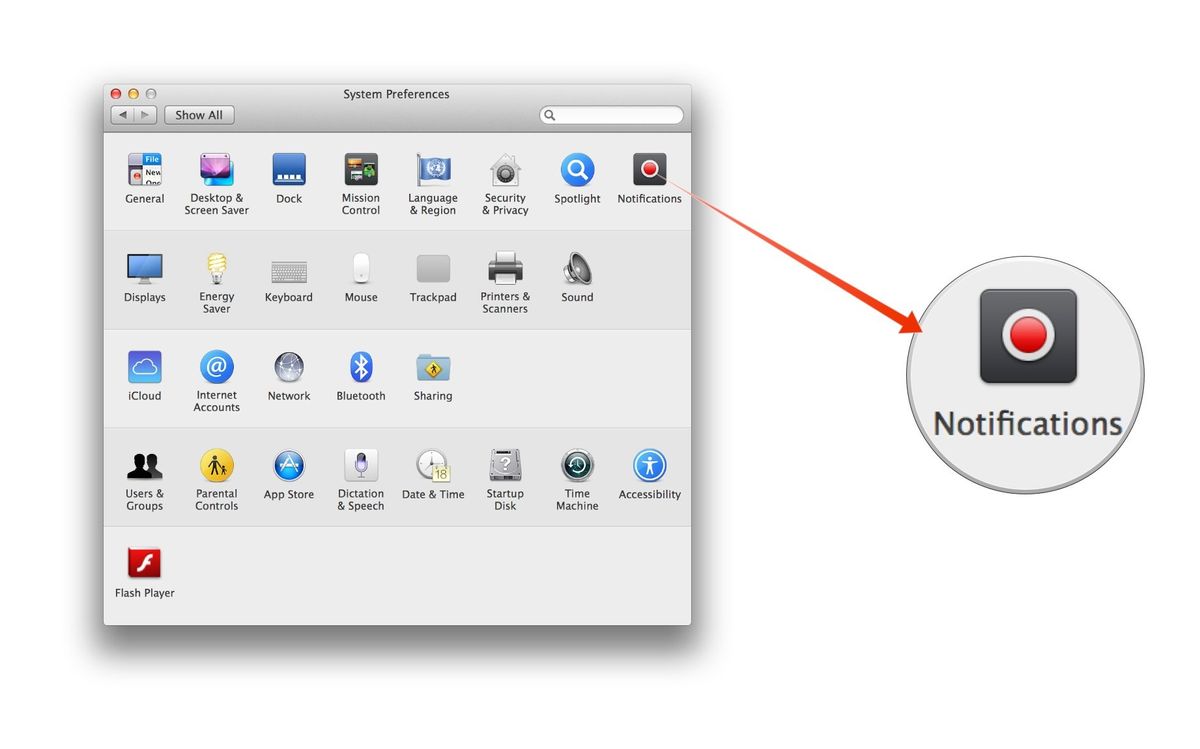Open iCloud settings

pyautogui.click(x=145, y=366)
